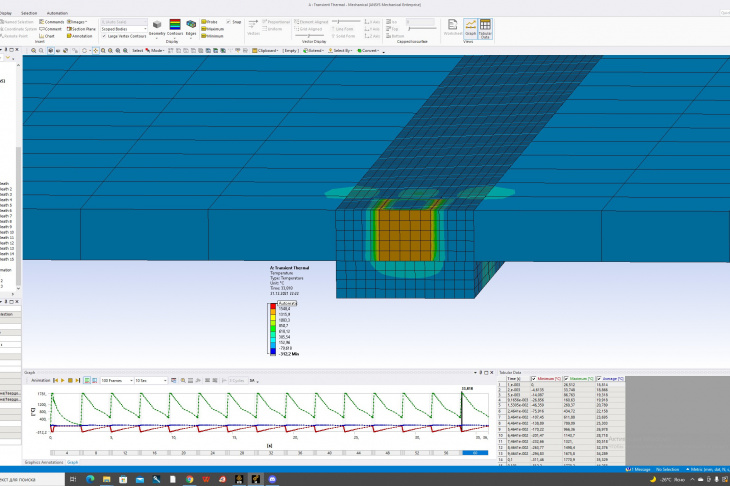Image resolution: width=730 pixels, height=486 pixels.
Task: Click the Maximum result button
Action: tap(212, 29)
